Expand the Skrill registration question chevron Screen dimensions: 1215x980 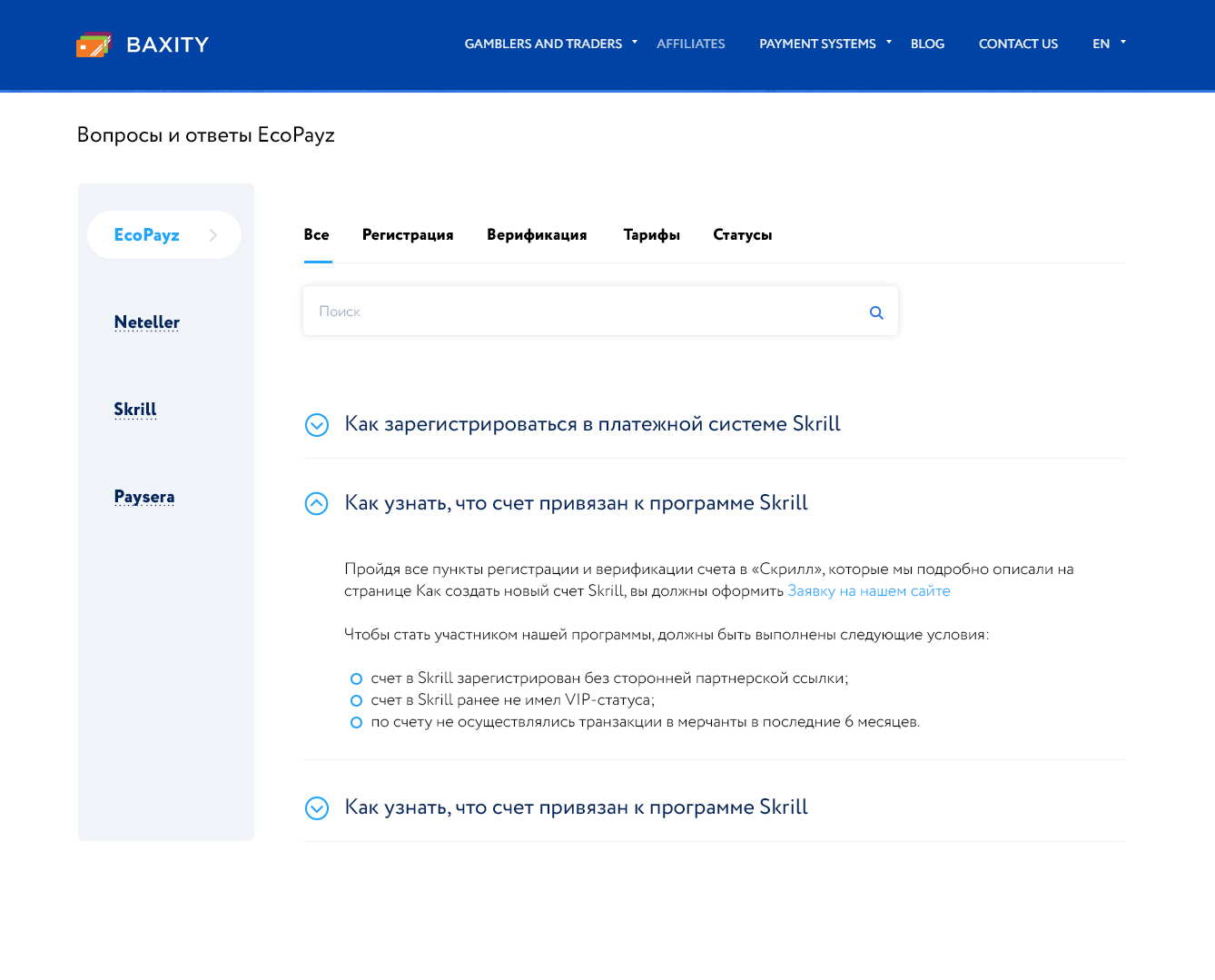[317, 425]
